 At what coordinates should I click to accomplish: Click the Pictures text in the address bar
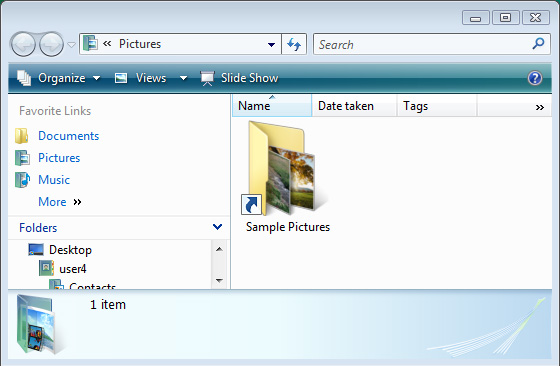click(140, 44)
